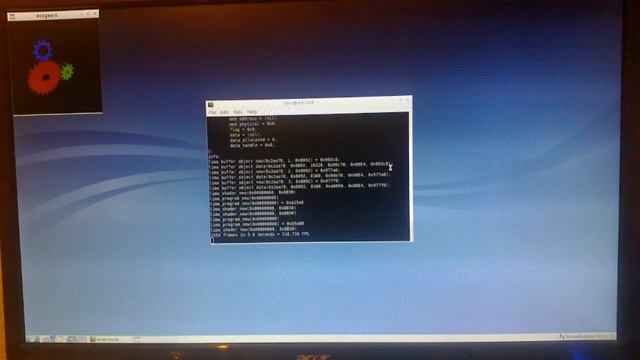Open the File menu in the terminal

(x=212, y=112)
